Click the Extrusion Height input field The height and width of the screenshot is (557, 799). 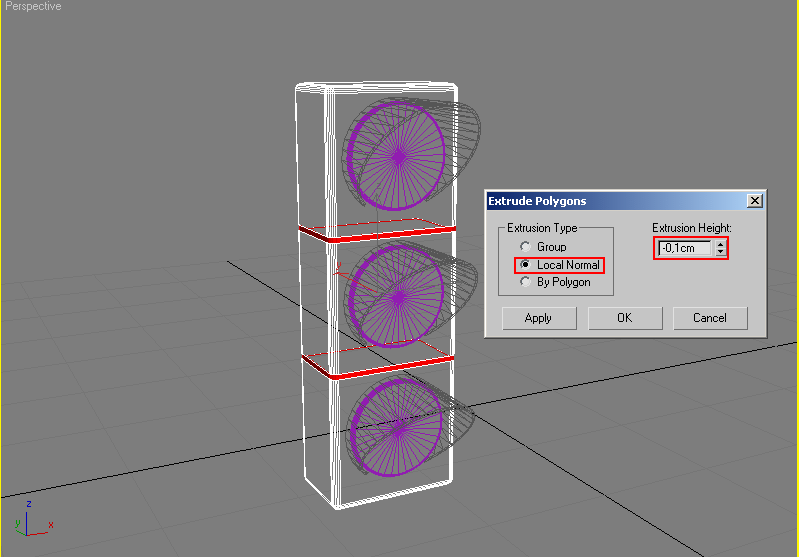[x=685, y=248]
